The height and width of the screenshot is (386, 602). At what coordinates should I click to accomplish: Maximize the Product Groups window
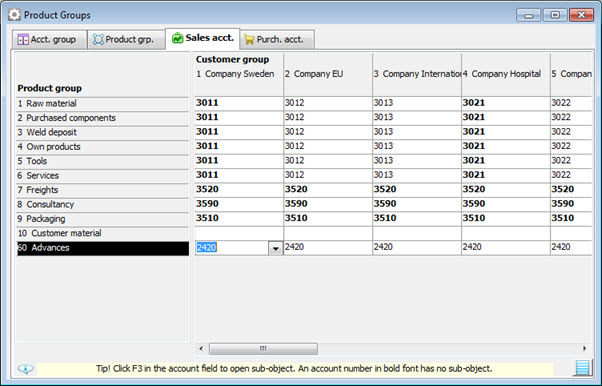555,15
